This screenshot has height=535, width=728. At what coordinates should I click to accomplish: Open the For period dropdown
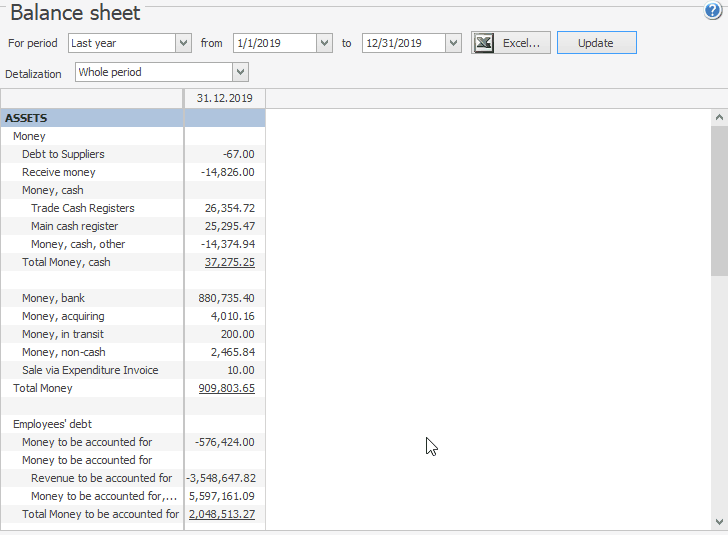(183, 43)
